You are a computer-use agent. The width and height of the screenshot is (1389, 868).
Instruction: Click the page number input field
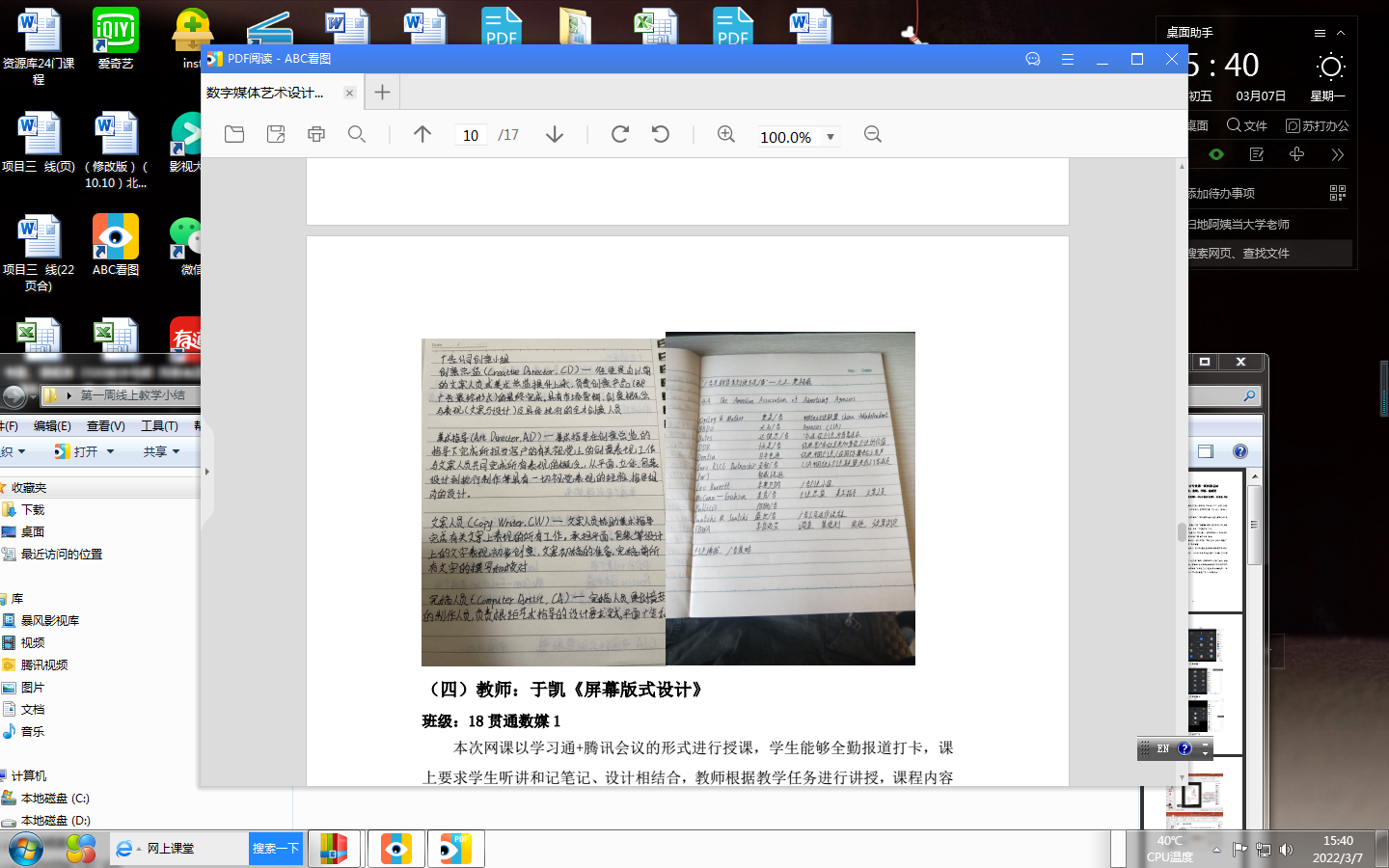pyautogui.click(x=471, y=135)
